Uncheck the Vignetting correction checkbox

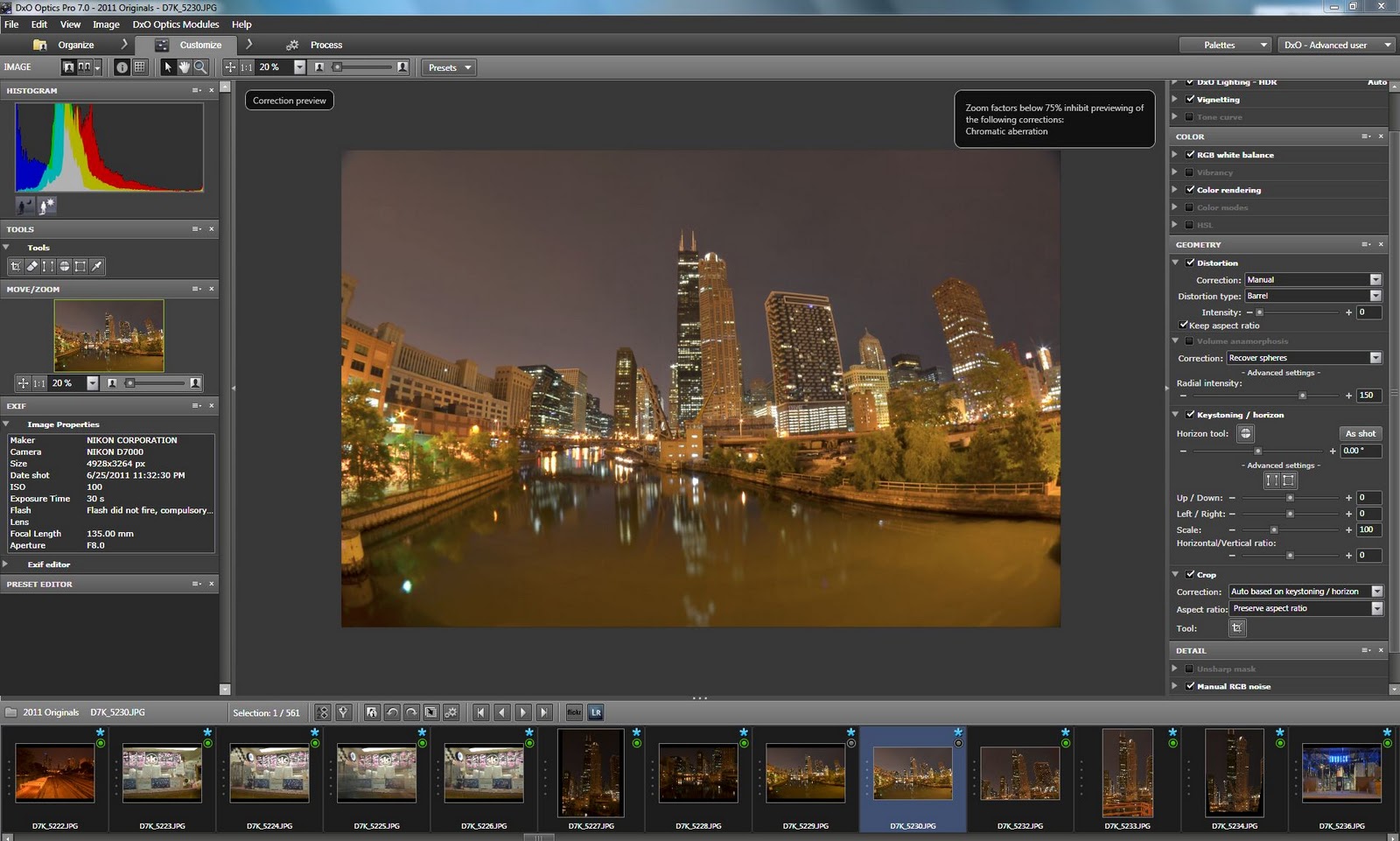coord(1190,99)
